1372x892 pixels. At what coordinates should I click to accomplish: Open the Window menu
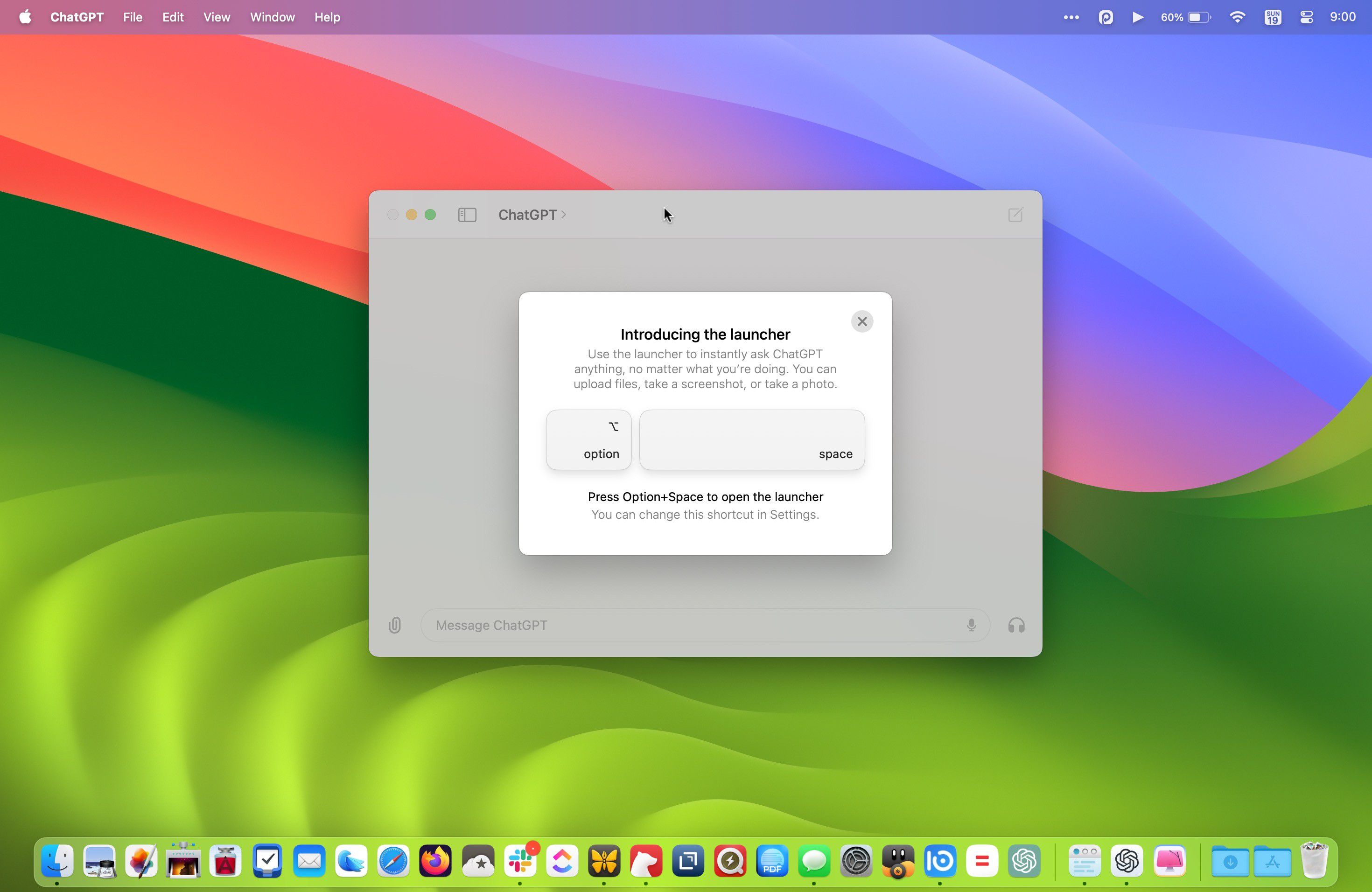(272, 17)
